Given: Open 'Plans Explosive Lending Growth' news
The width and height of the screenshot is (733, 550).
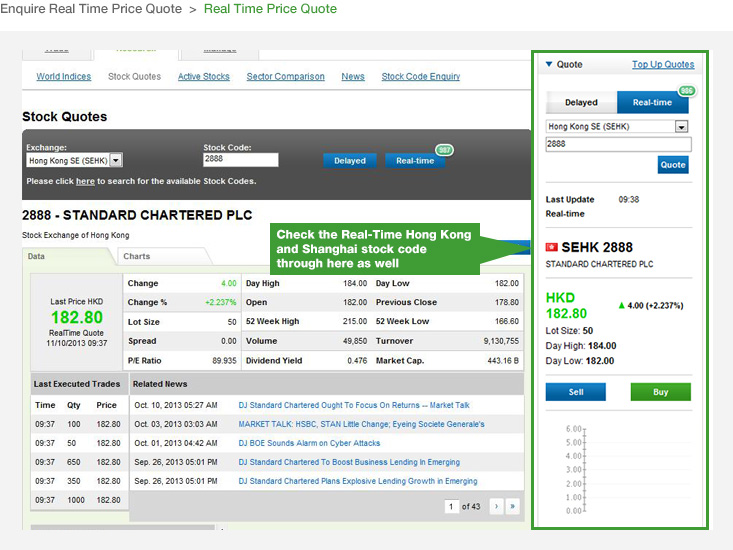Looking at the screenshot, I should [358, 481].
